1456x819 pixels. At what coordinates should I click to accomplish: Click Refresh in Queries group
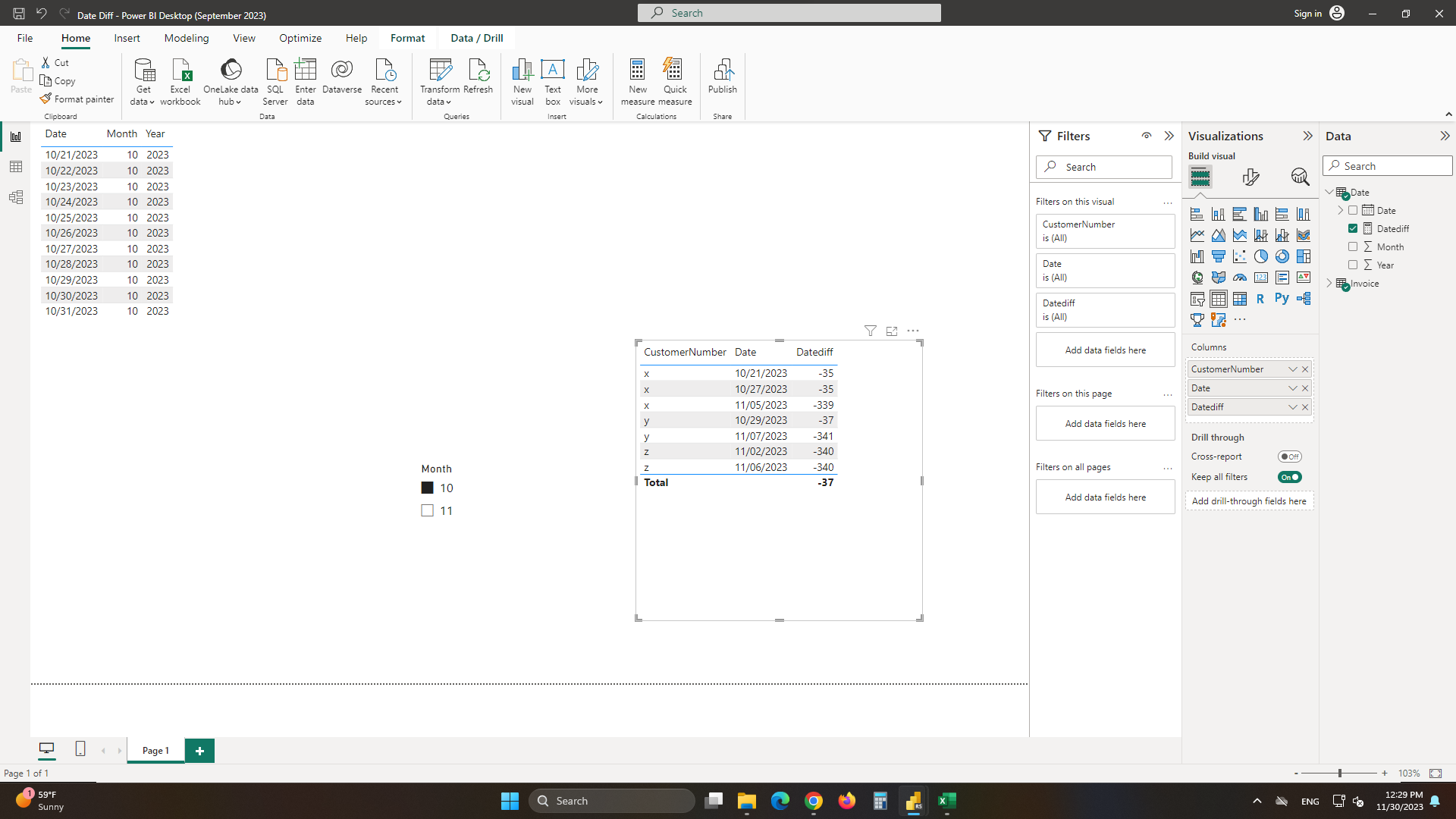pos(479,76)
